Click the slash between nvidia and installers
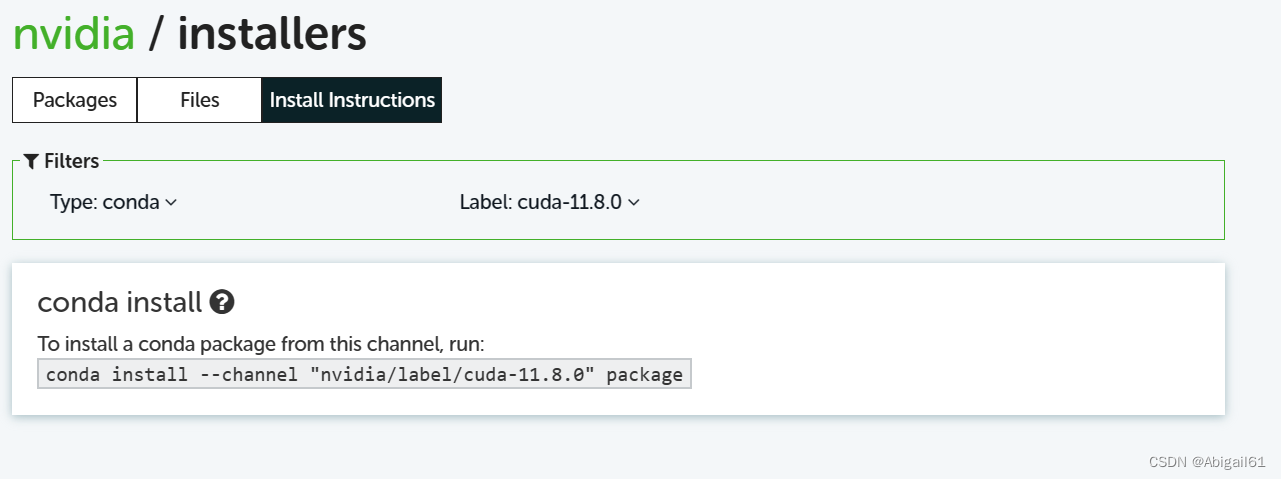The height and width of the screenshot is (479, 1281). (155, 35)
